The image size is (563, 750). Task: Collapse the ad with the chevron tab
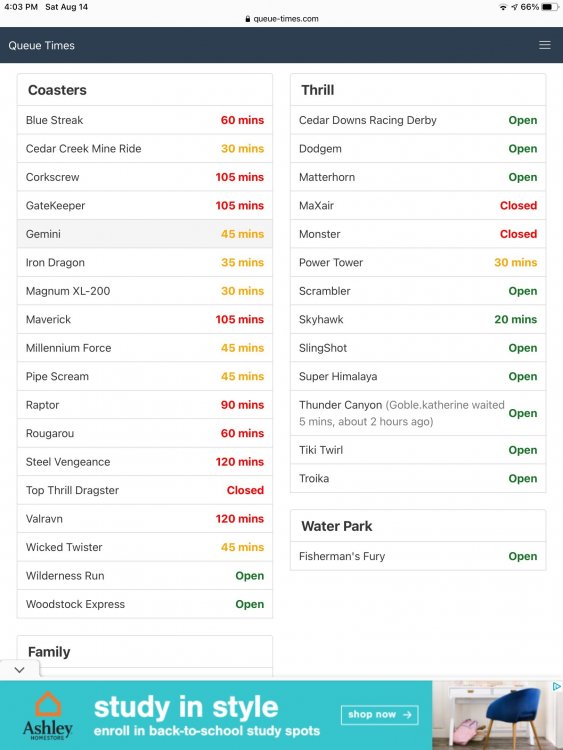(20, 670)
